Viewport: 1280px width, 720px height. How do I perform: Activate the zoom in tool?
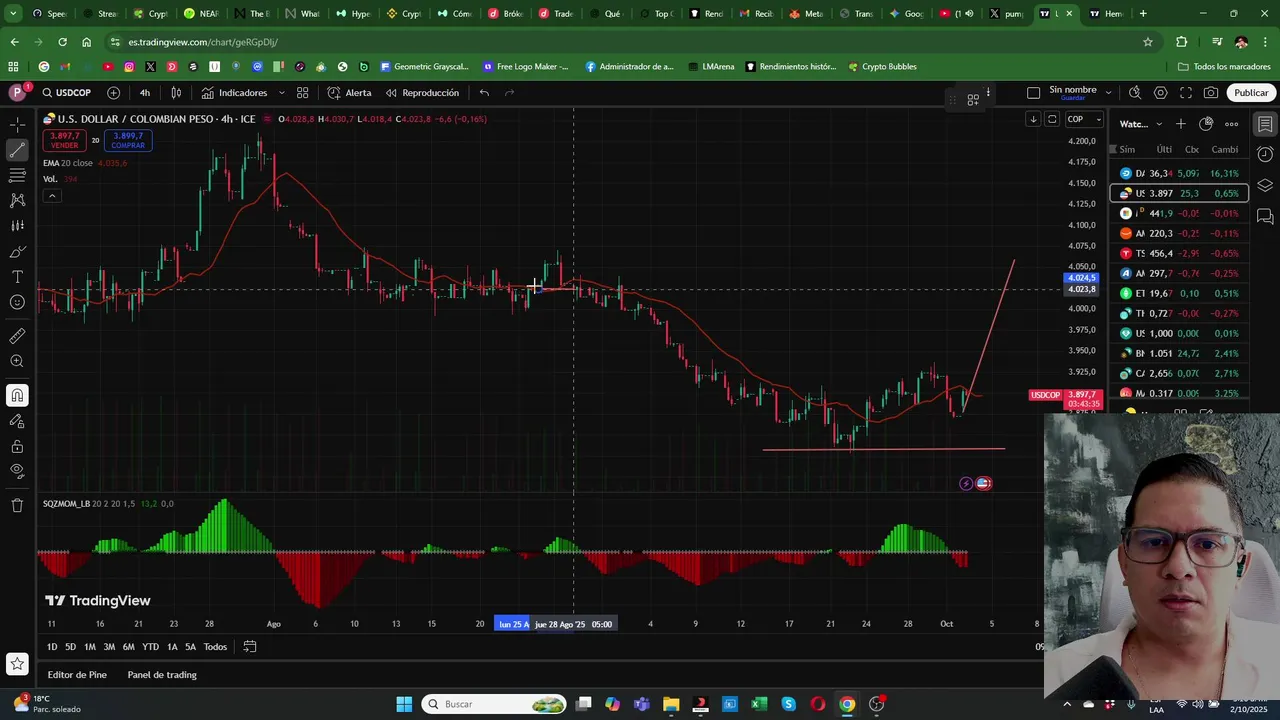17,361
